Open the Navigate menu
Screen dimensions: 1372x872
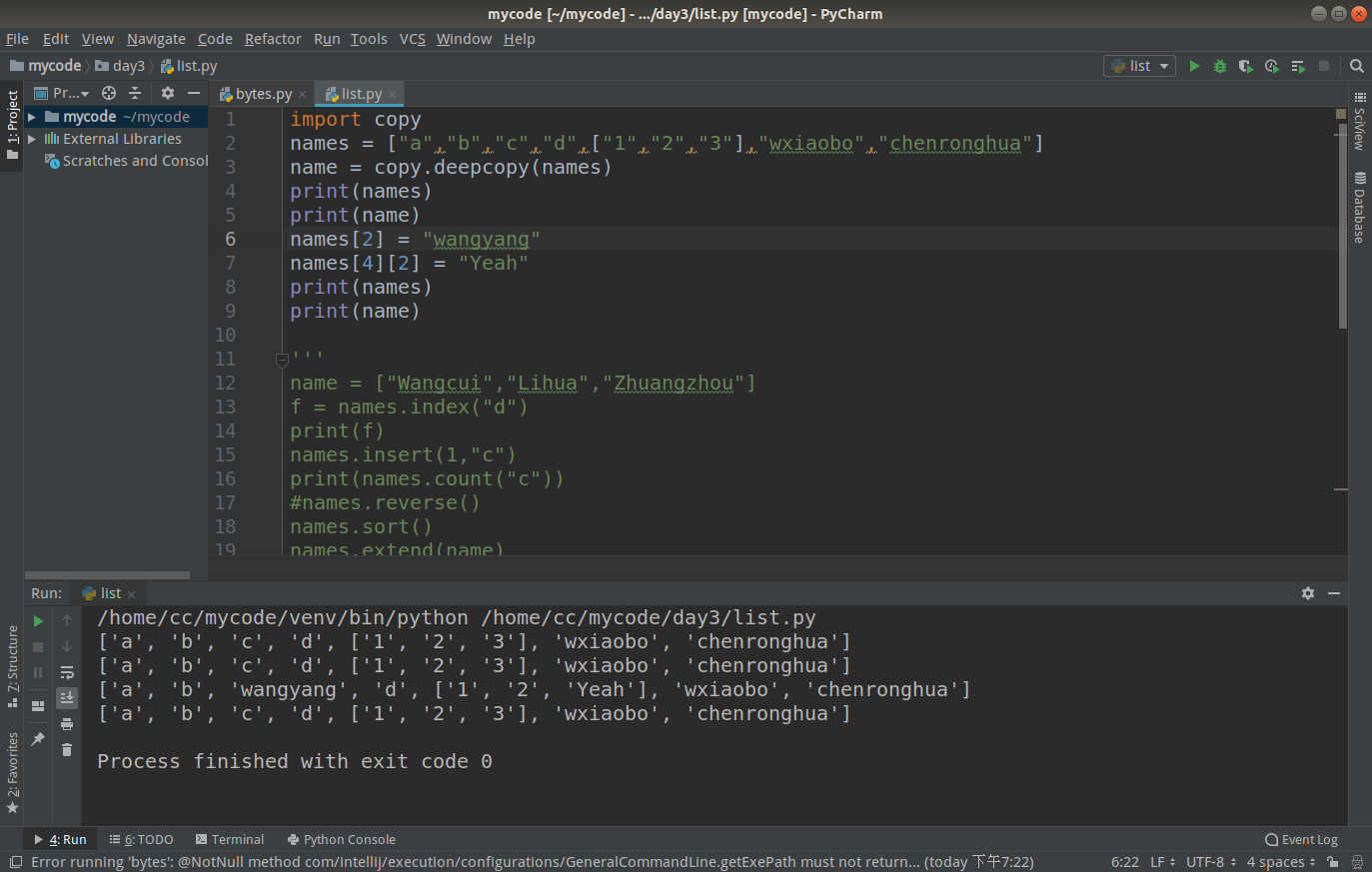pyautogui.click(x=156, y=39)
